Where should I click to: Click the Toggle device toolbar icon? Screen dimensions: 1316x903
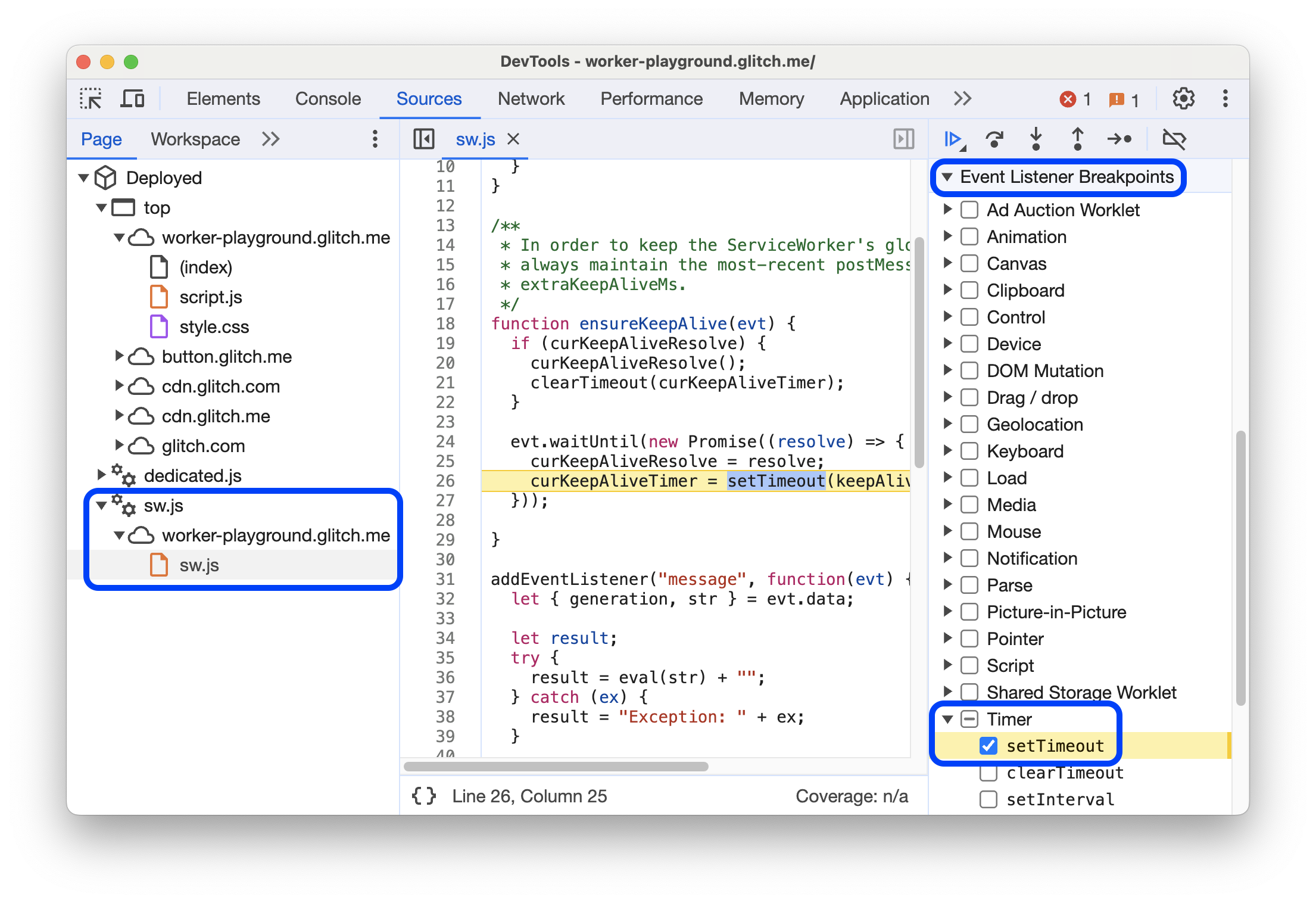tap(133, 98)
